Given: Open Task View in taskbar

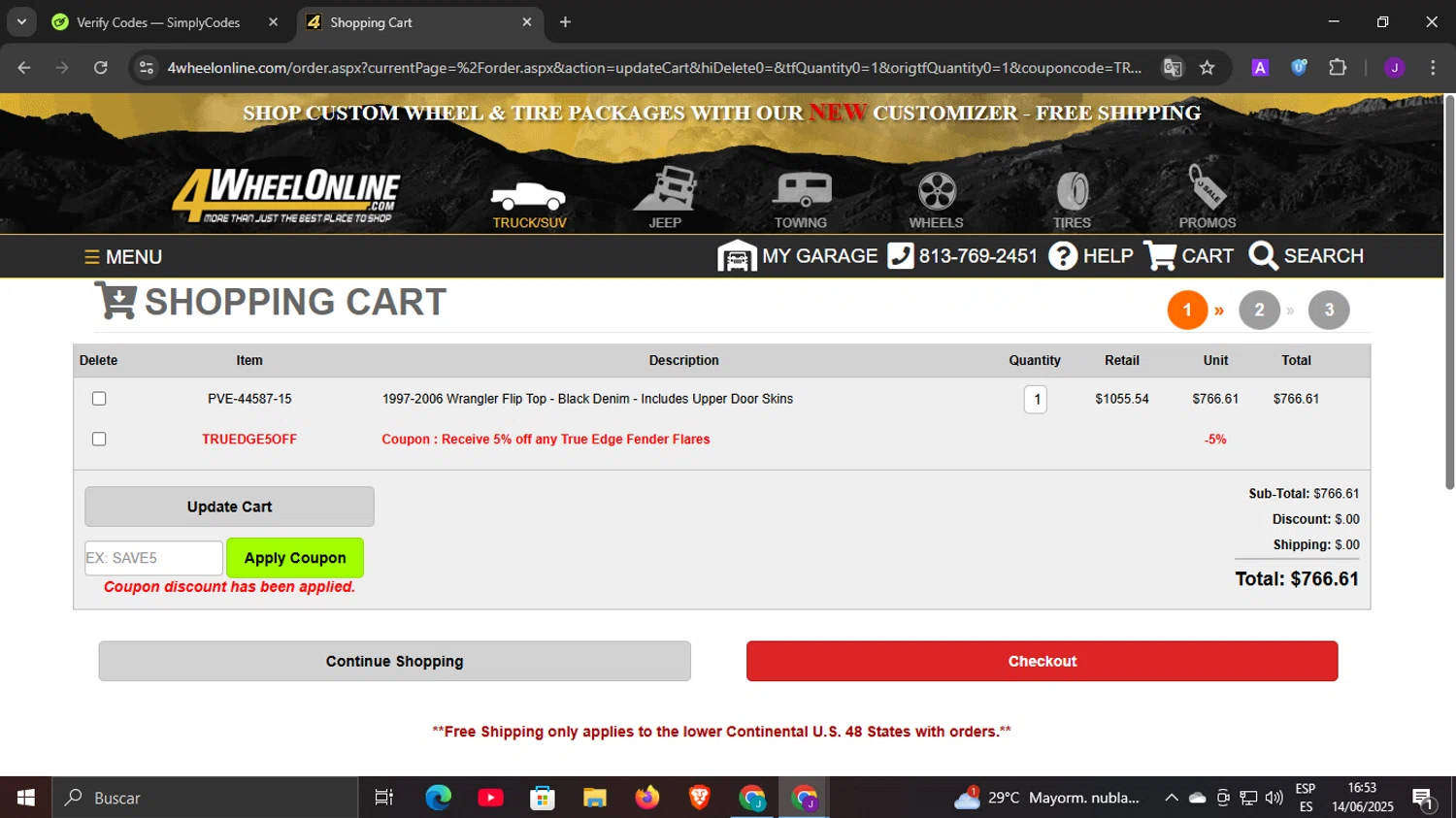Looking at the screenshot, I should [384, 798].
